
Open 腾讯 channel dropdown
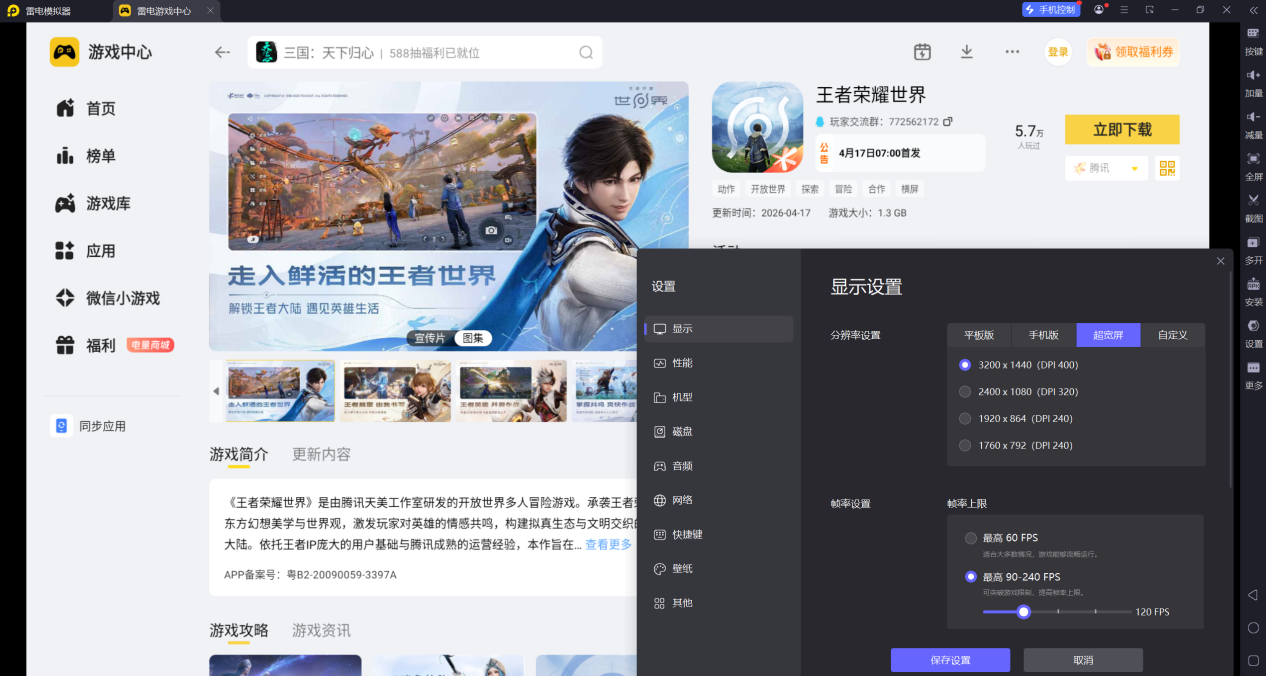tap(1106, 168)
